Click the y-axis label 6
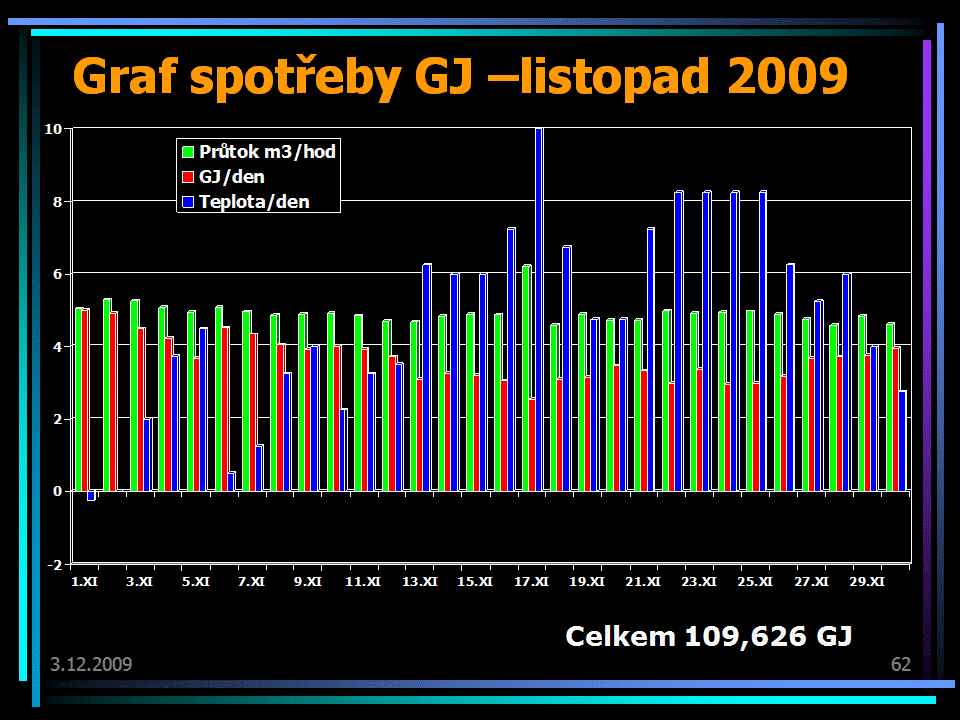Image resolution: width=960 pixels, height=720 pixels. pos(56,274)
